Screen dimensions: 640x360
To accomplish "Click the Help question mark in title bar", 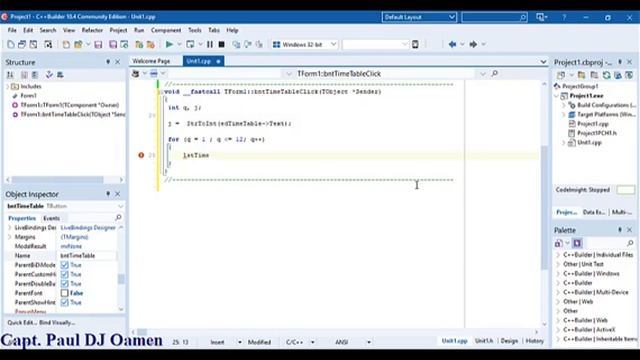I will (564, 17).
